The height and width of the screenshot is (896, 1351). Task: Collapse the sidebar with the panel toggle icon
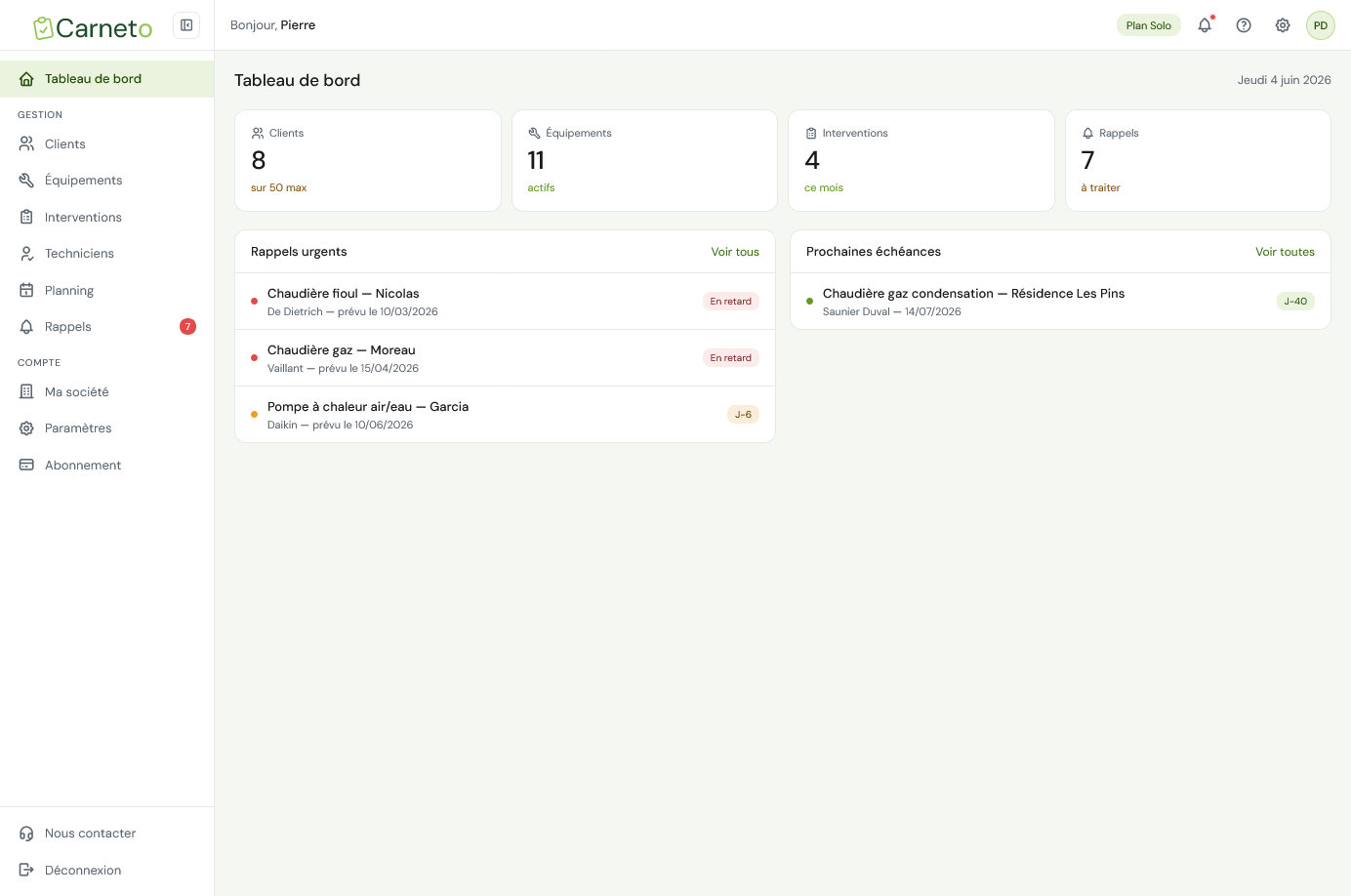coord(186,25)
